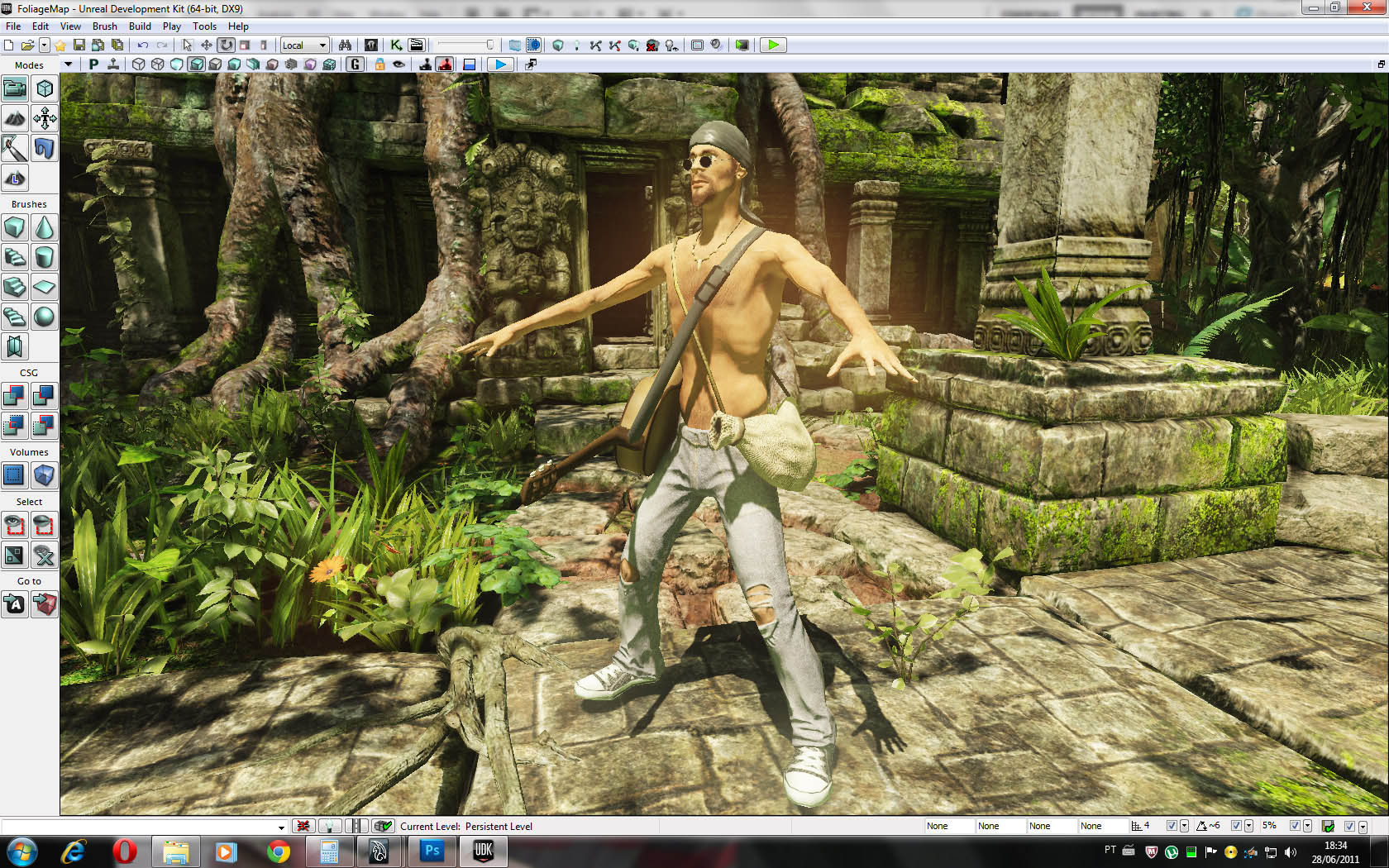Create a Sheet builder brush
This screenshot has height=868, width=1389.
(x=45, y=288)
